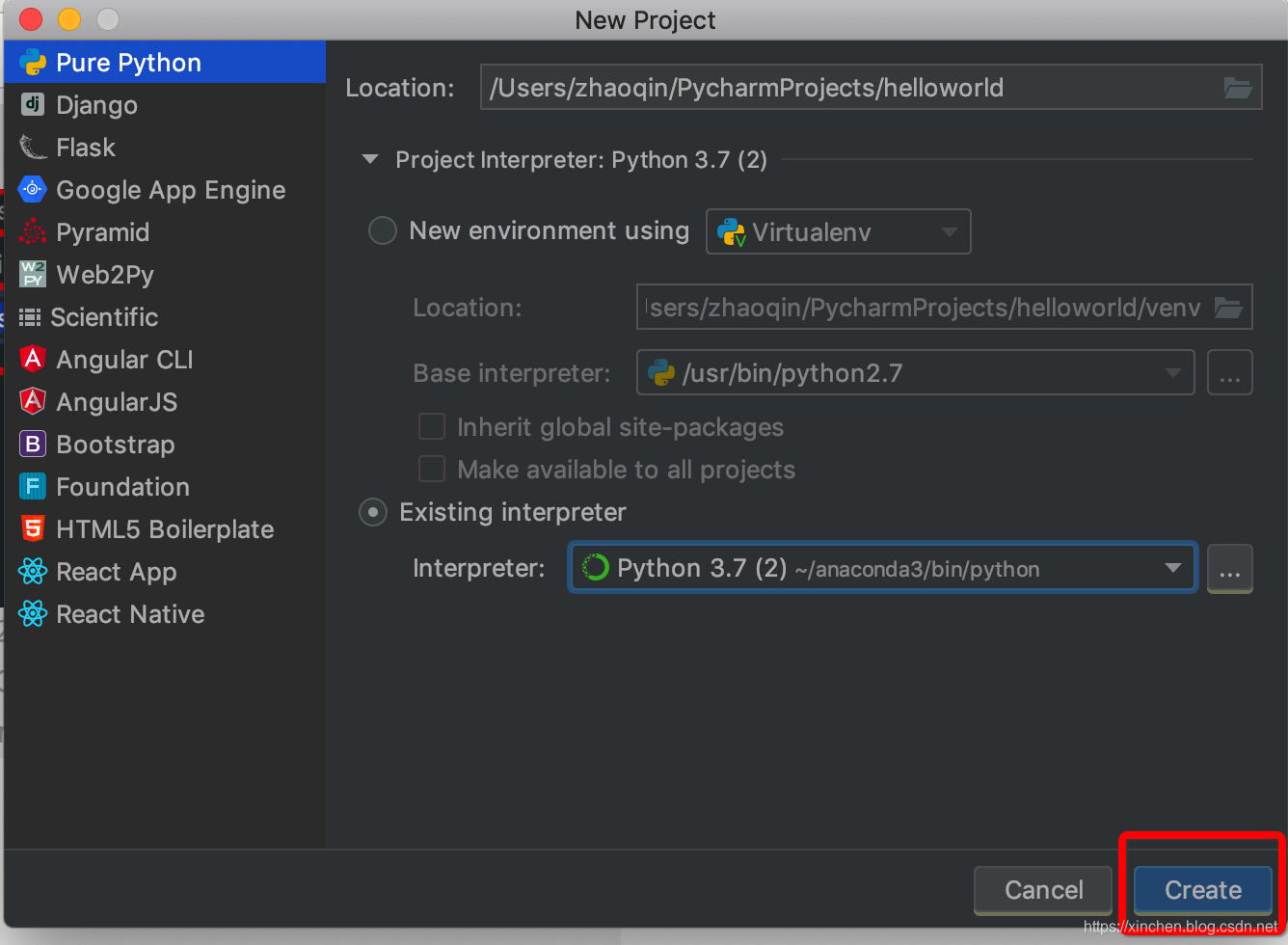Screen dimensions: 1288x945
Task: Click the Django dj icon
Action: (x=33, y=104)
